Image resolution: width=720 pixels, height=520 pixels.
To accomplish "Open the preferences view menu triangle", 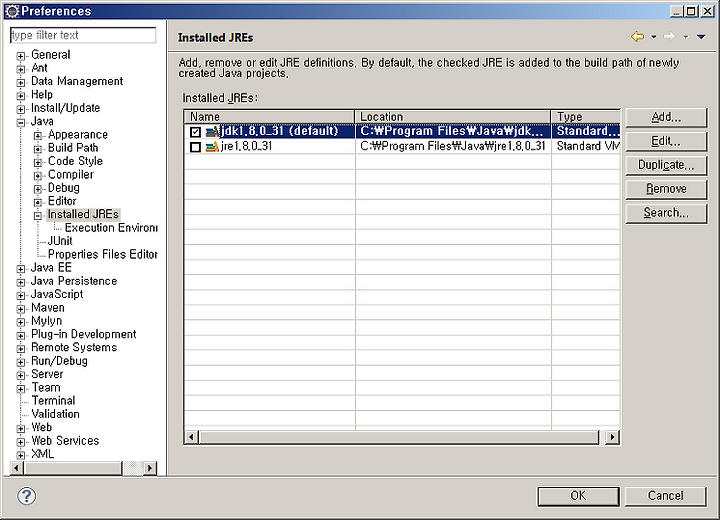I will click(701, 37).
